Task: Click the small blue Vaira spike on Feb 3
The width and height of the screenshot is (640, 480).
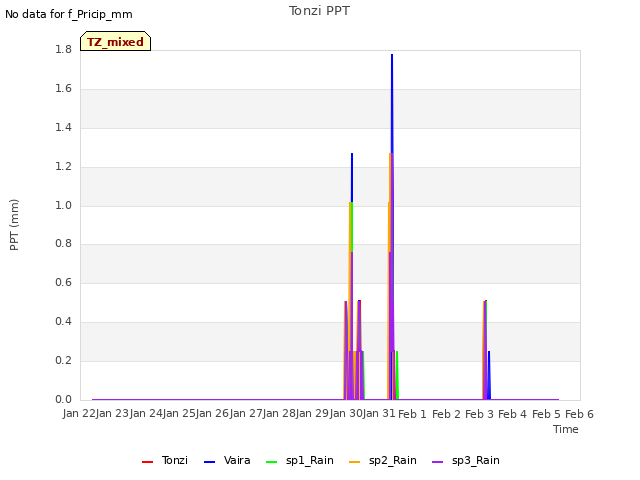Action: coord(489,375)
